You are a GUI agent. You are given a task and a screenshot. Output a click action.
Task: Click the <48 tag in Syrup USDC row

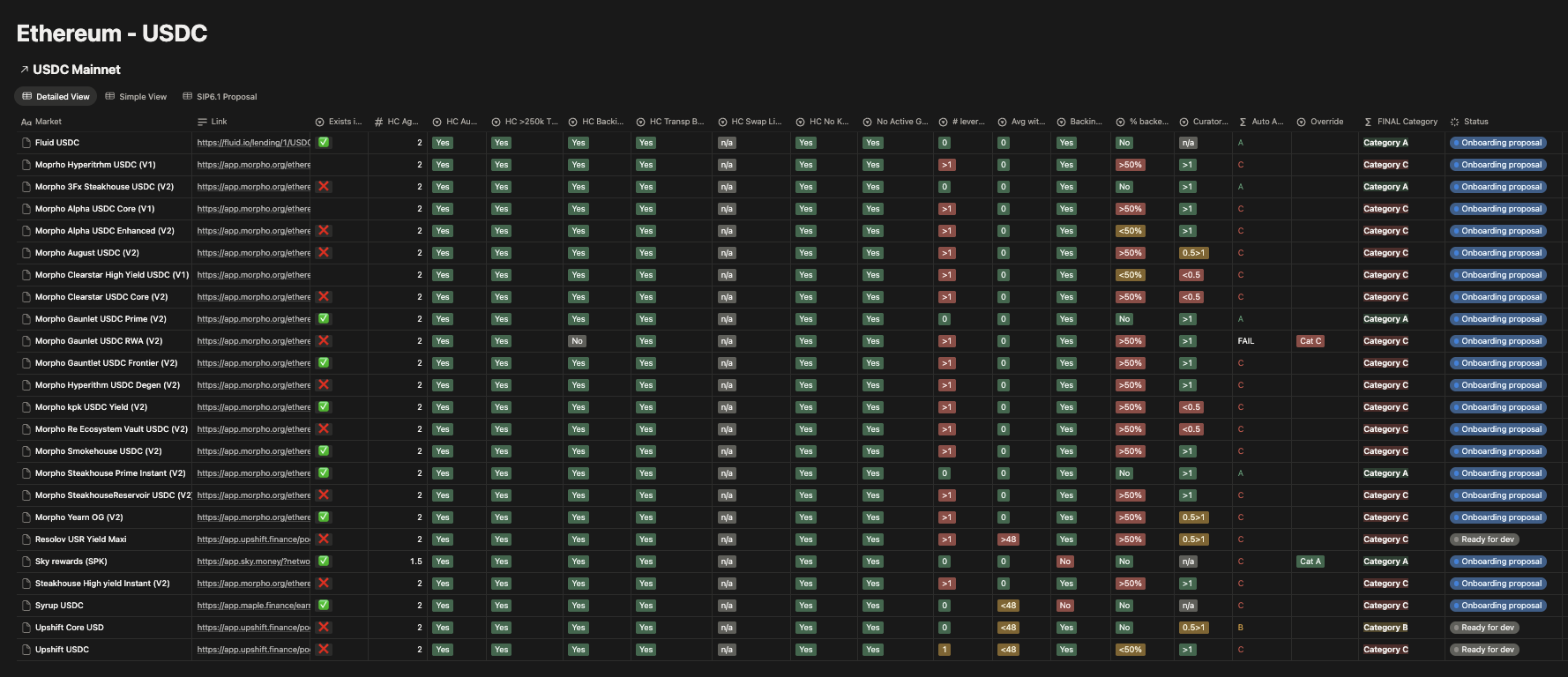pos(1008,606)
